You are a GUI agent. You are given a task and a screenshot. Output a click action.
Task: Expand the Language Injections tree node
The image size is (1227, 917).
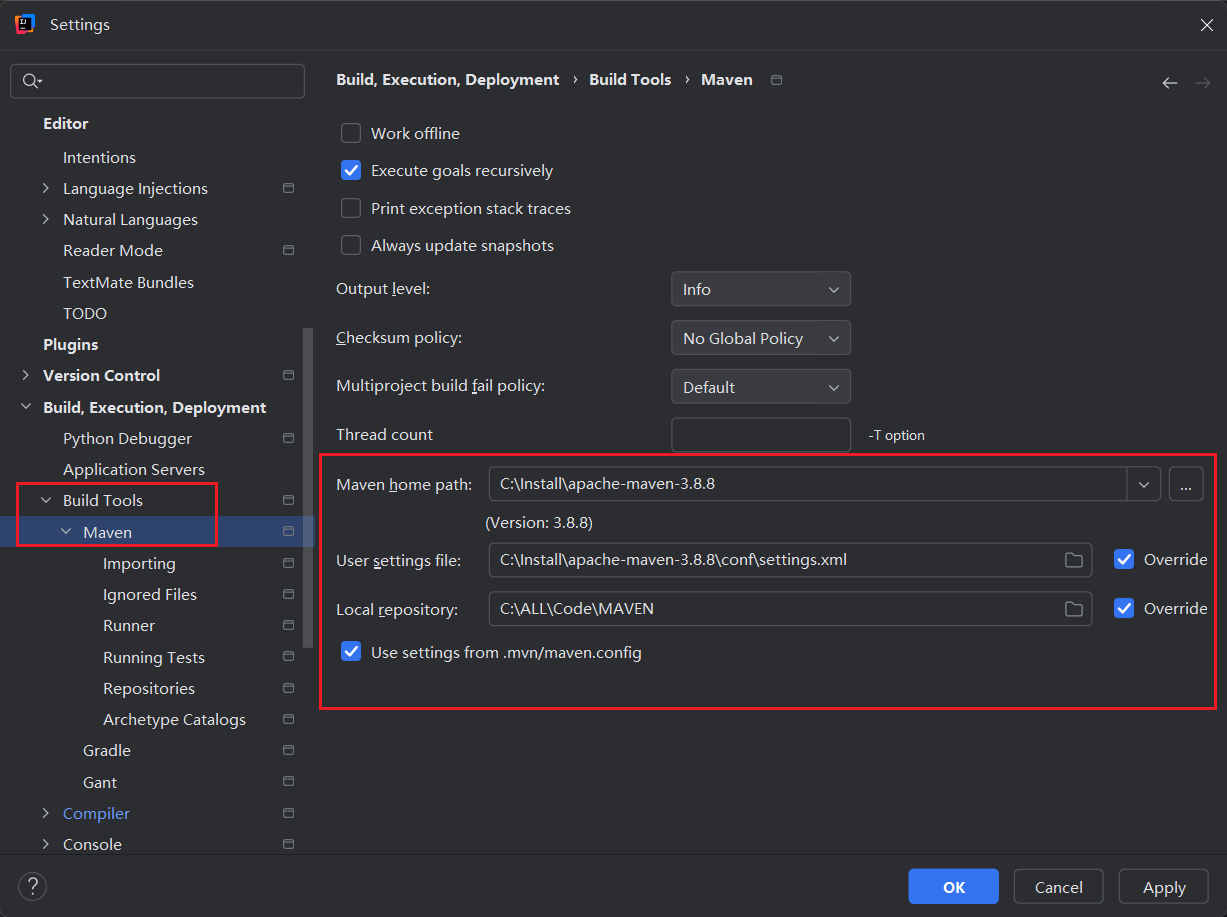point(46,188)
